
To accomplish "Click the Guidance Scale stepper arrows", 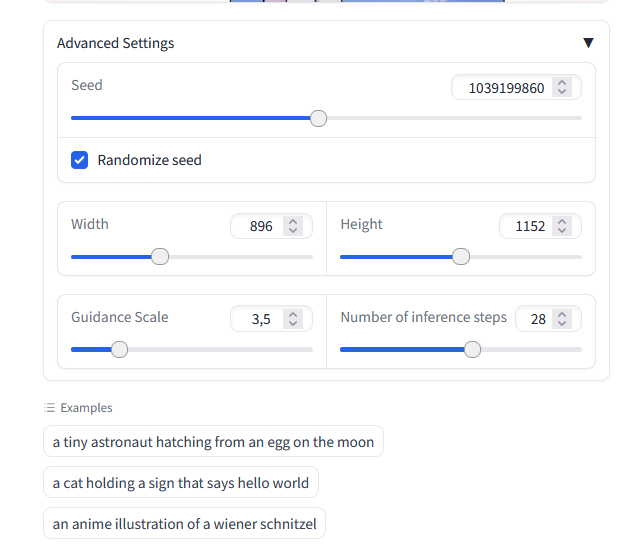I will (x=293, y=319).
